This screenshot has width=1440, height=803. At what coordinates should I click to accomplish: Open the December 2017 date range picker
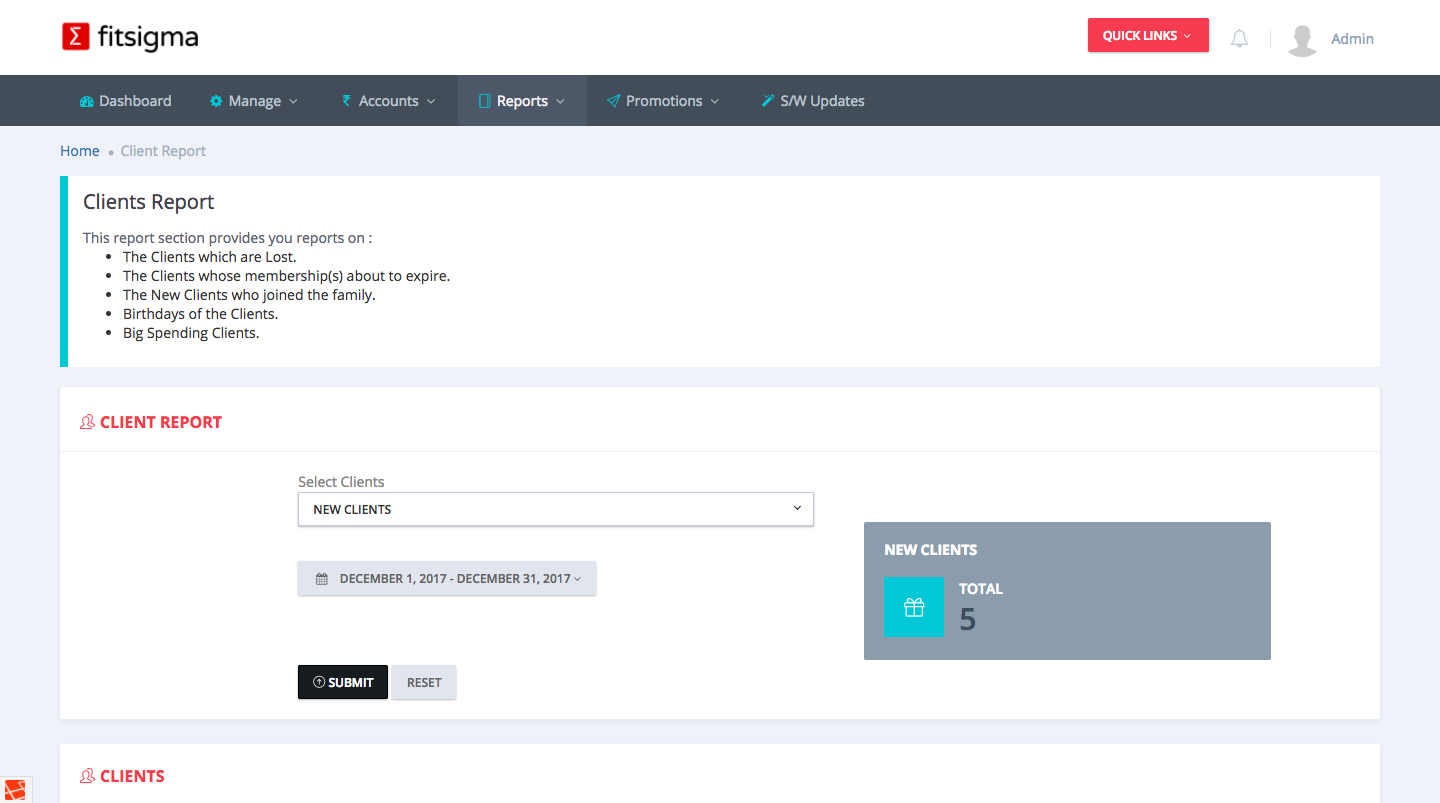pos(447,579)
